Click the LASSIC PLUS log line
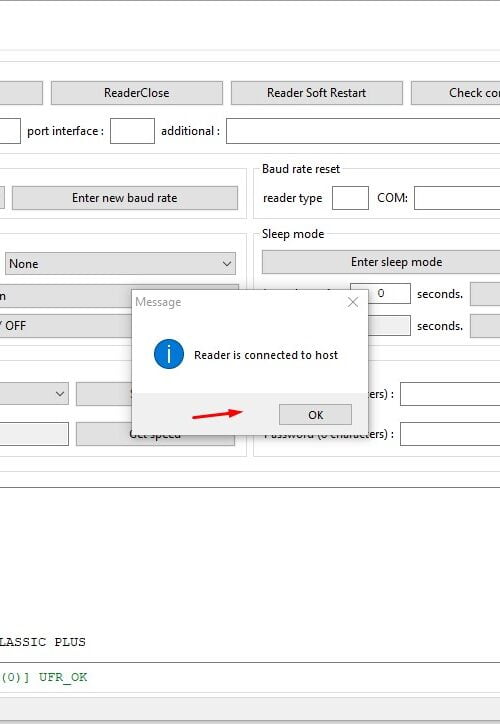 tap(42, 642)
